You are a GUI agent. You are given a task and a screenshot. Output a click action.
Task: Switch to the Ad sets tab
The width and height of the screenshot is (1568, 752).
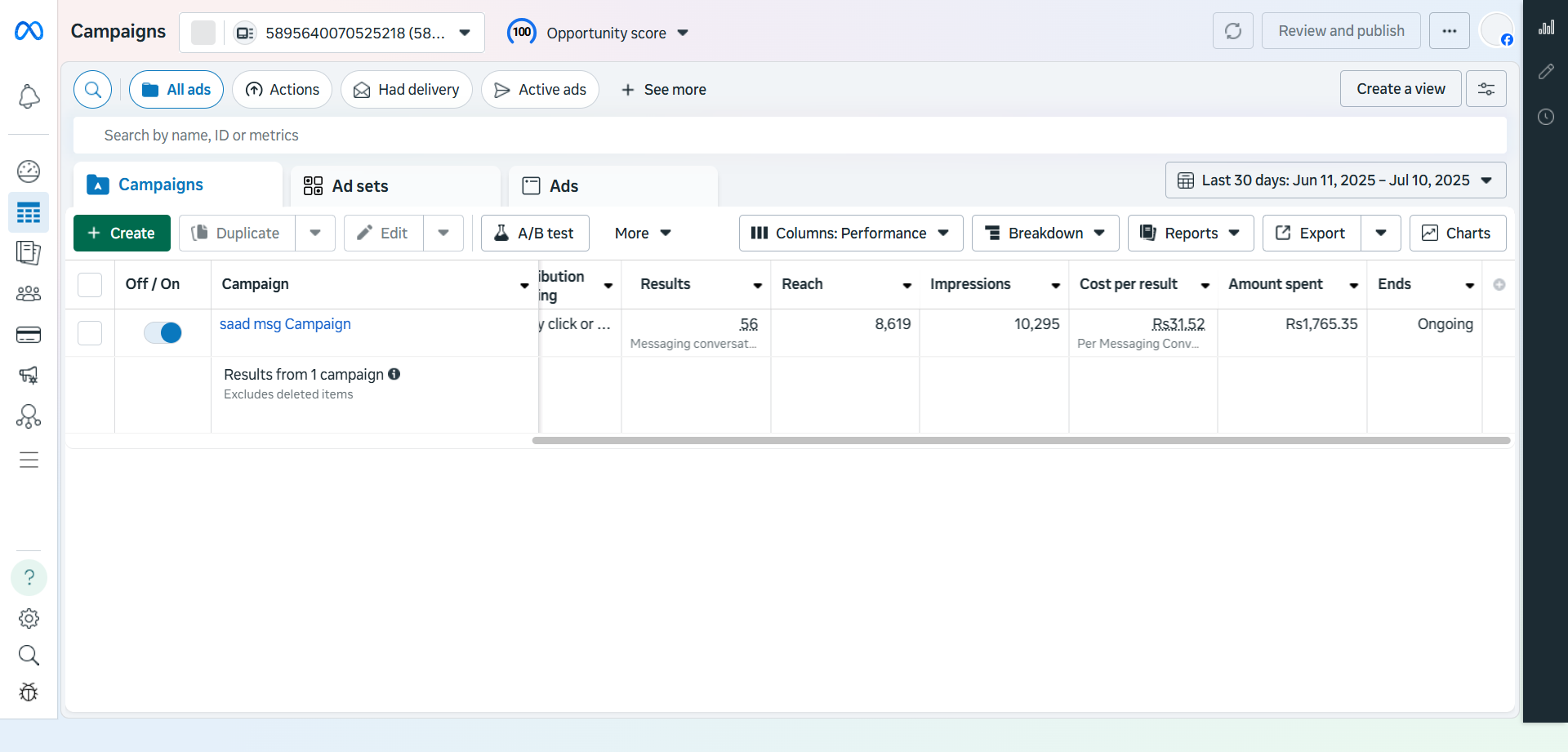coord(359,186)
